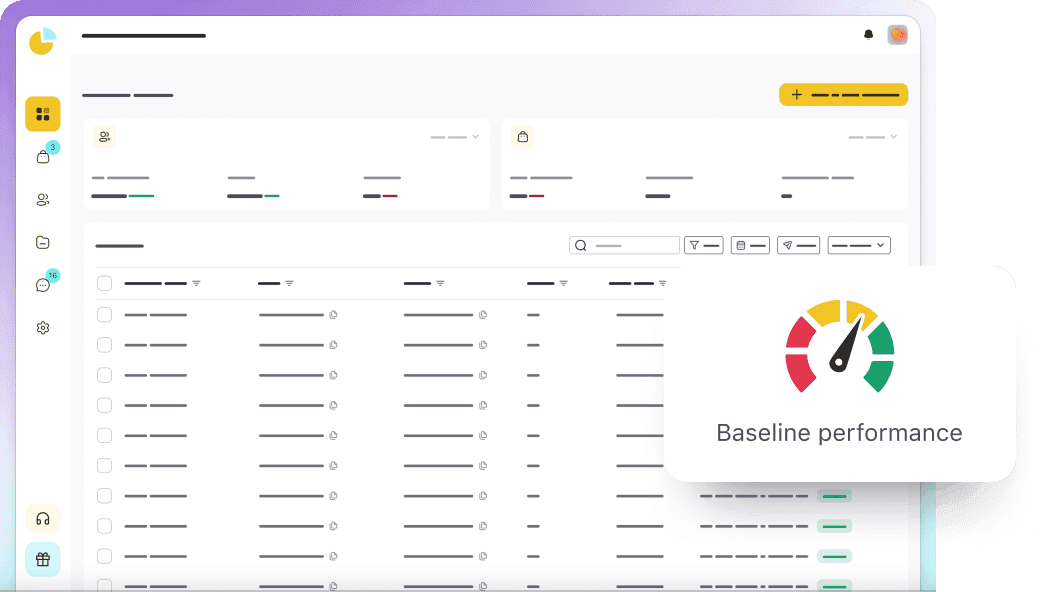This screenshot has height=592, width=1040.
Task: Expand the dropdown in the users summary card
Action: pyautogui.click(x=455, y=137)
